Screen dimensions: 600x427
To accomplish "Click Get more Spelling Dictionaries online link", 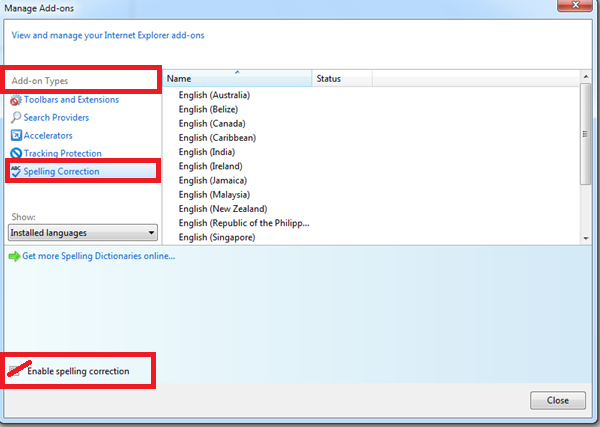I will [x=99, y=256].
